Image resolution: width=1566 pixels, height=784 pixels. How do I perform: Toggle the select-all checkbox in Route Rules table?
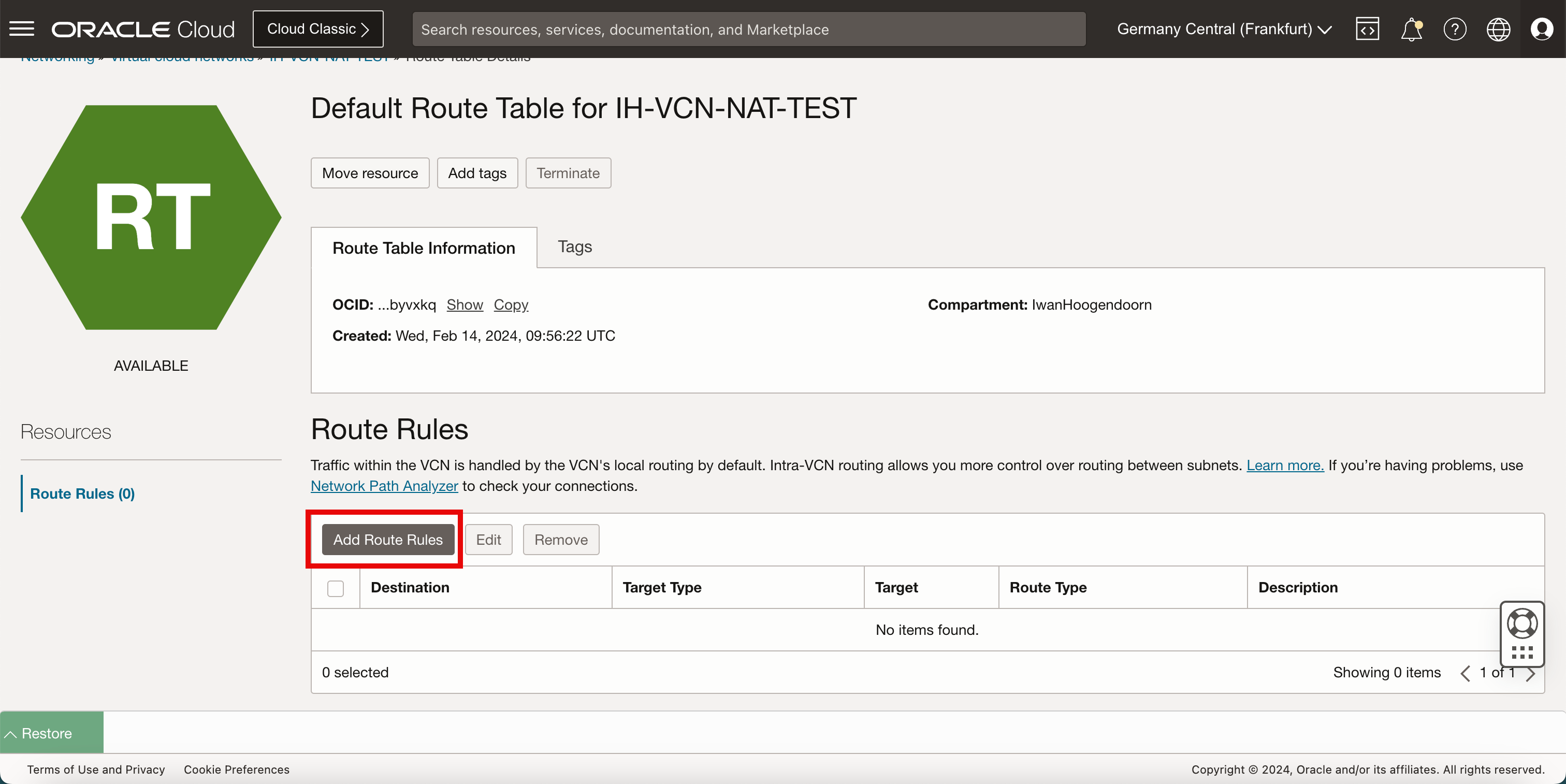336,588
